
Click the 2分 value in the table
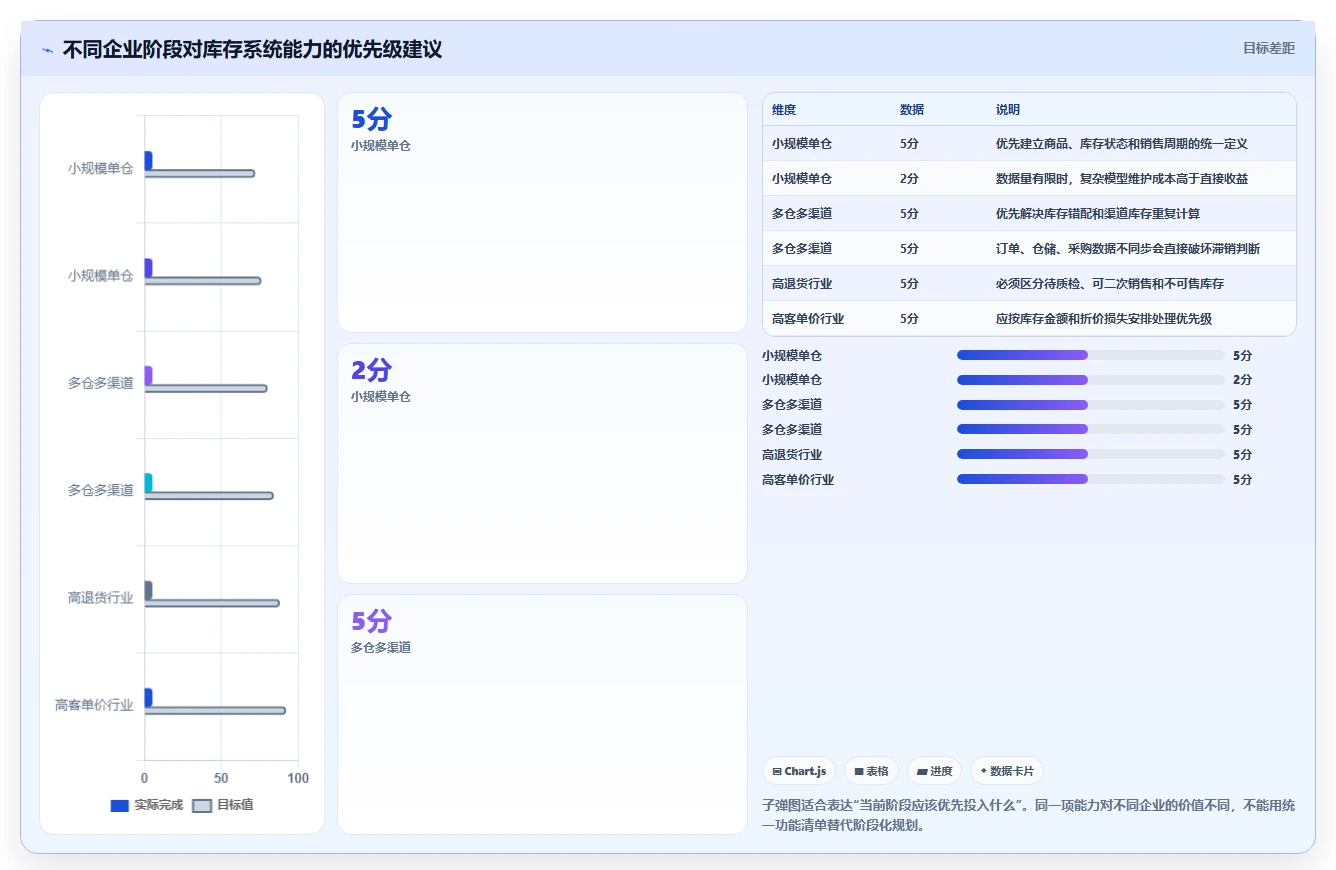pos(909,179)
